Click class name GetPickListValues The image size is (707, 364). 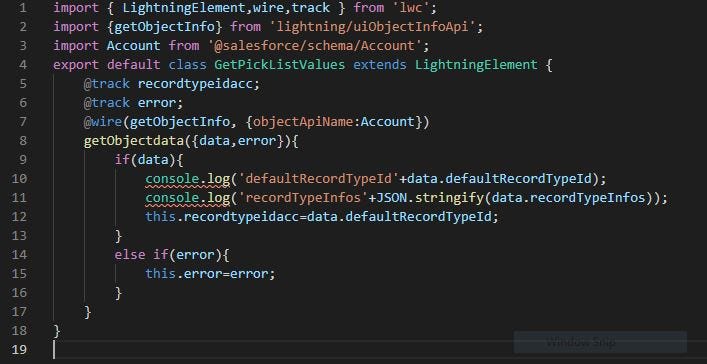point(280,65)
